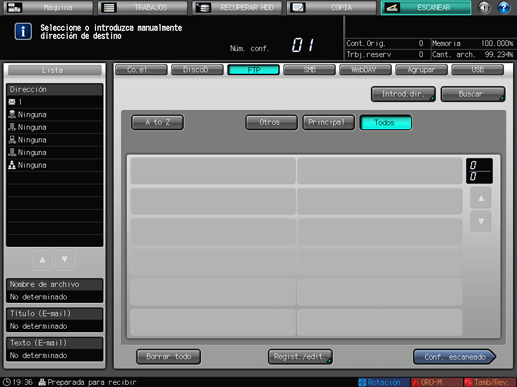Select the DiscoD destination tab
Viewport: 517px width, 387px height.
[x=197, y=70]
